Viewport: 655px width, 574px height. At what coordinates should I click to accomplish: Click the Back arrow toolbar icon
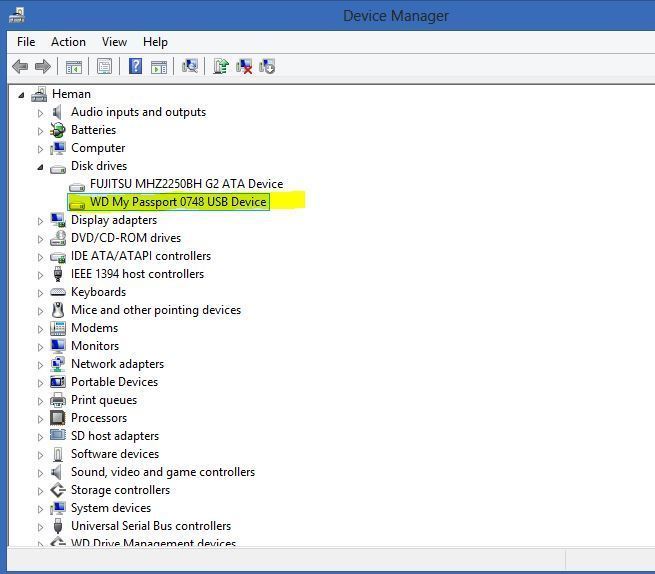tap(20, 66)
